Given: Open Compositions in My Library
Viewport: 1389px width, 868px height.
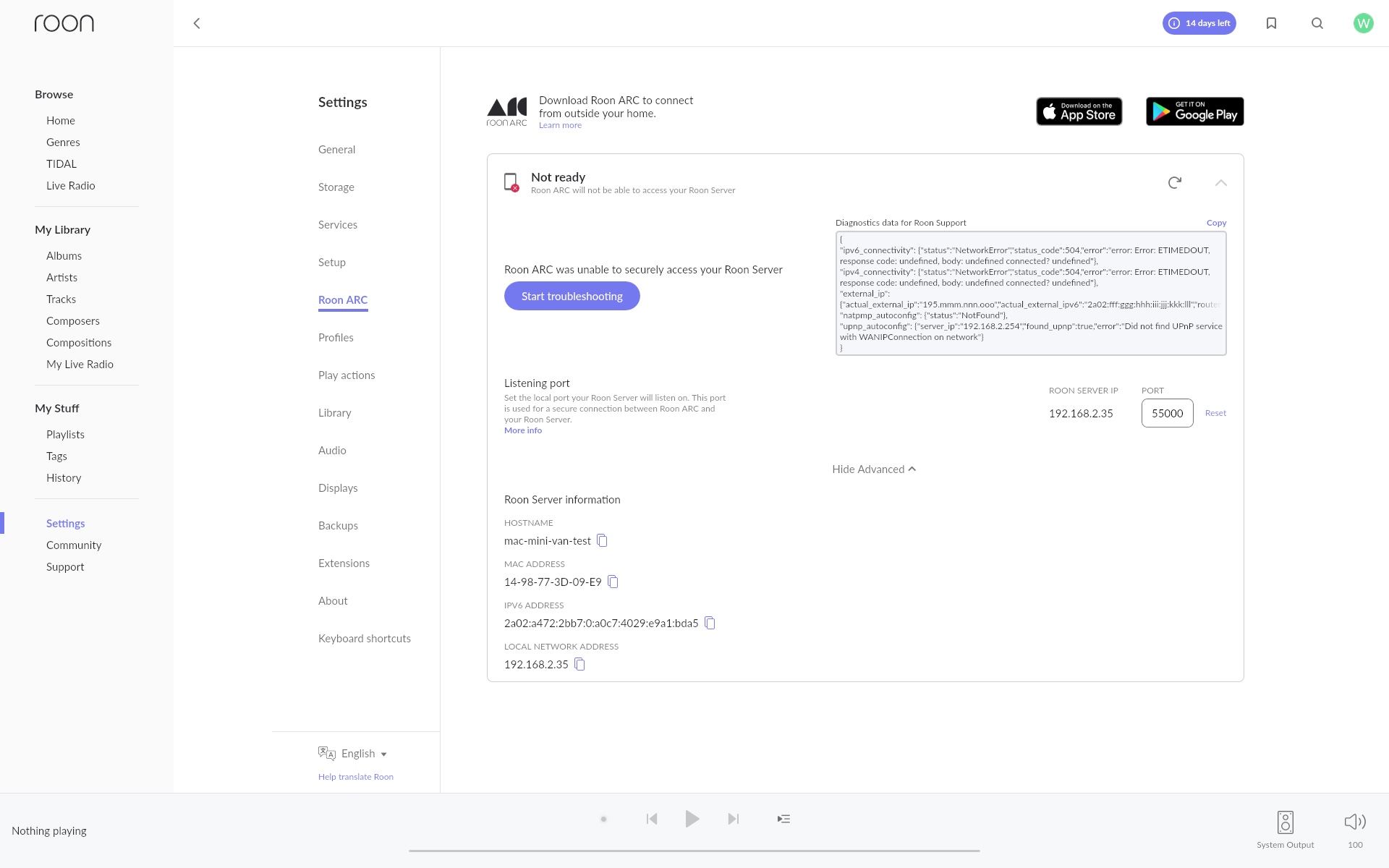Looking at the screenshot, I should click(79, 343).
